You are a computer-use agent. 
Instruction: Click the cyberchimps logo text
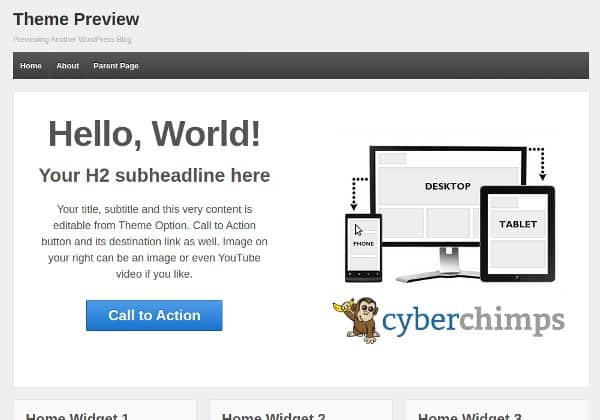point(472,322)
